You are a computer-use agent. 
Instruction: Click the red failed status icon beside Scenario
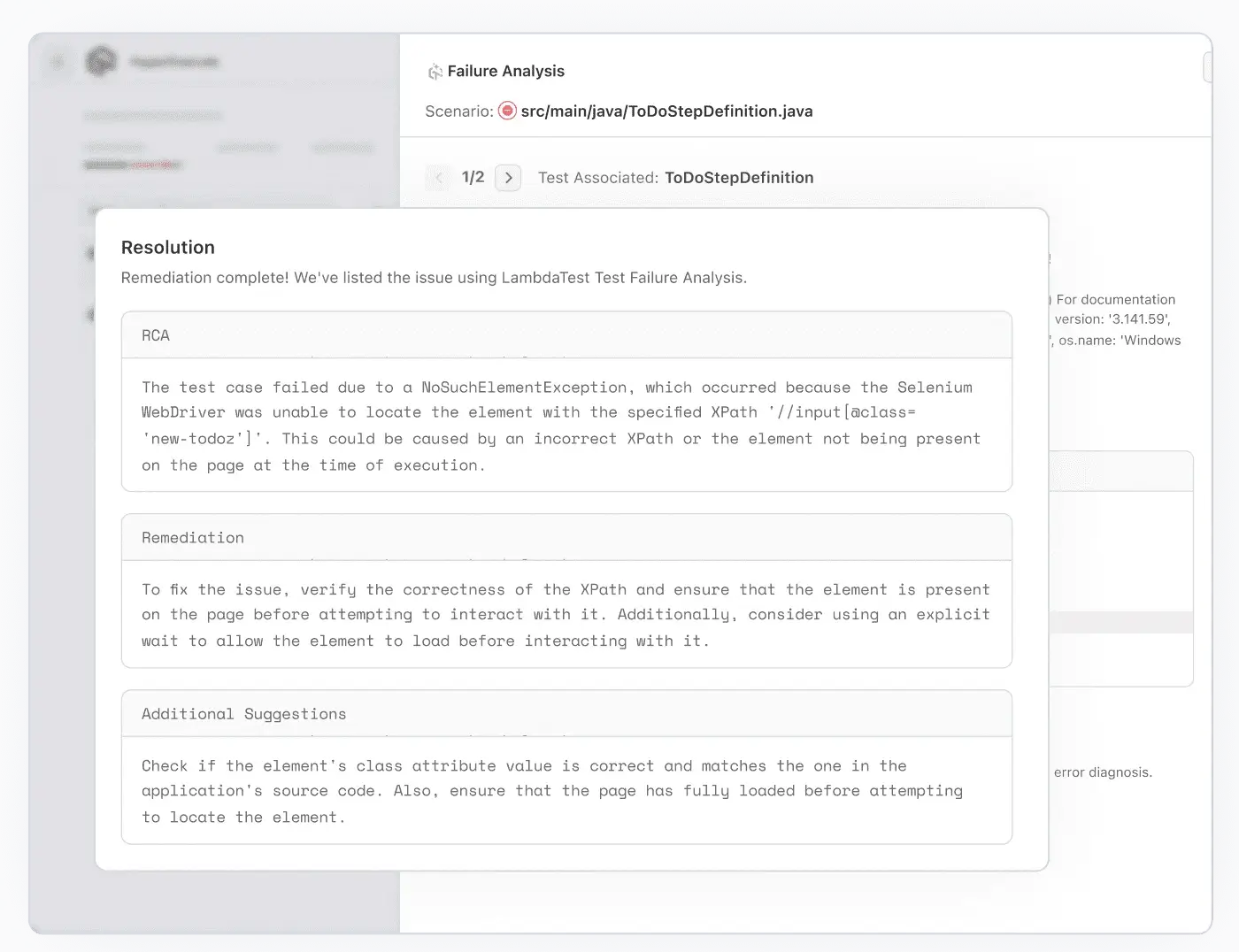(x=507, y=111)
